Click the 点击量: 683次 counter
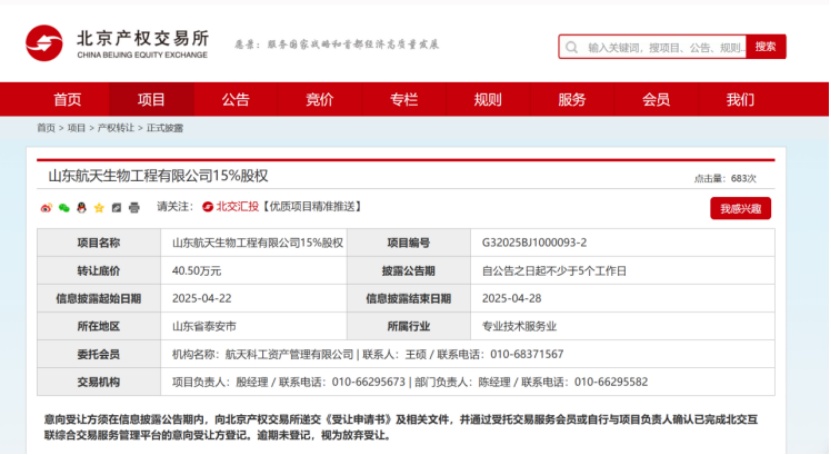This screenshot has width=831, height=455. 725,179
